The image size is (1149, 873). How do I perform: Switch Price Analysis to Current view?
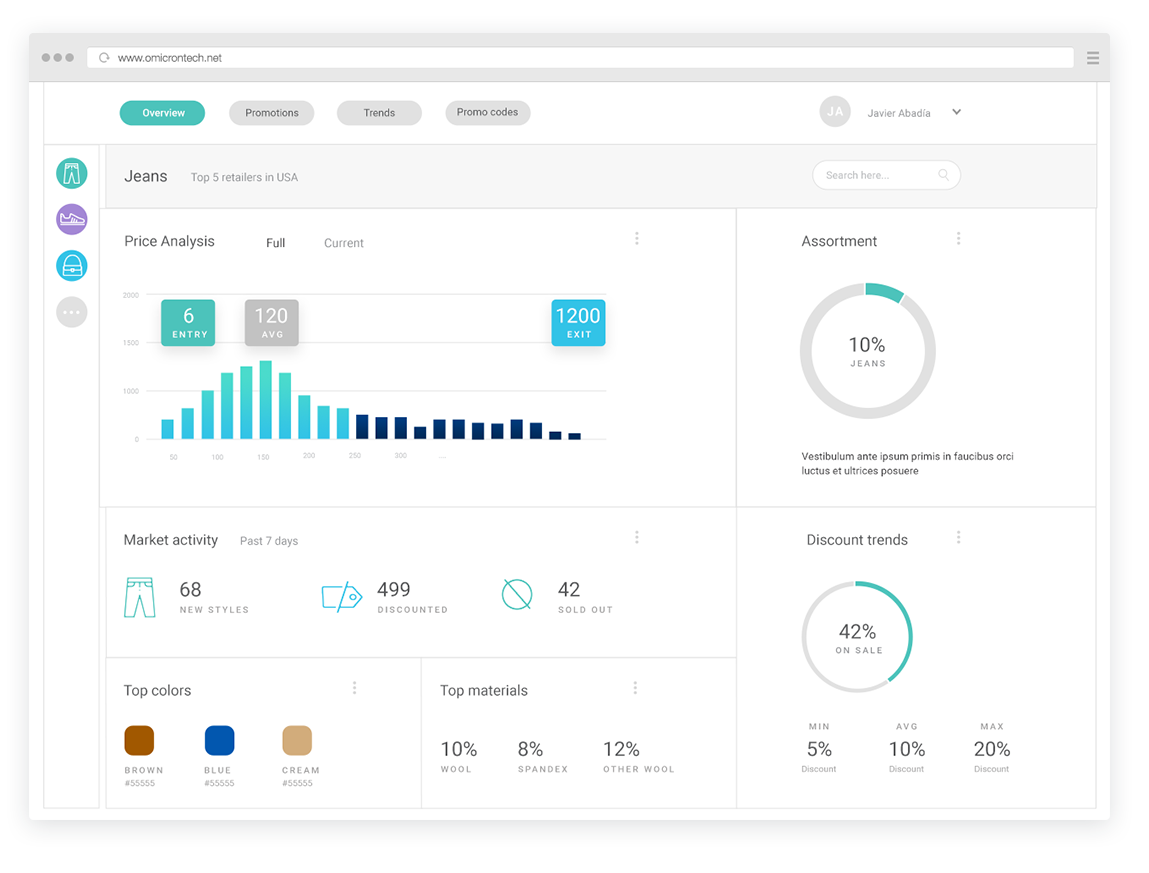tap(344, 243)
